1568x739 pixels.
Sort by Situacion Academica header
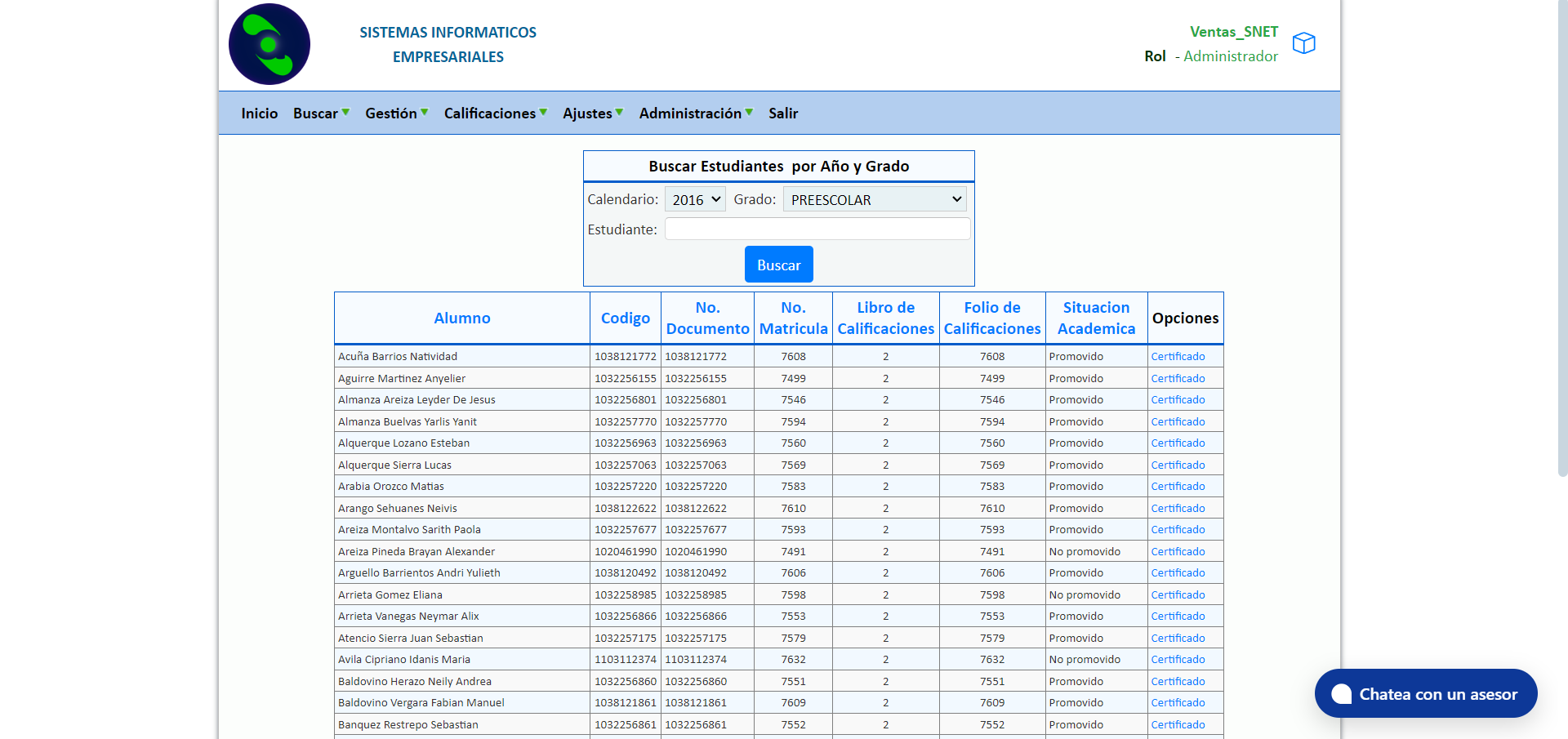(1097, 318)
